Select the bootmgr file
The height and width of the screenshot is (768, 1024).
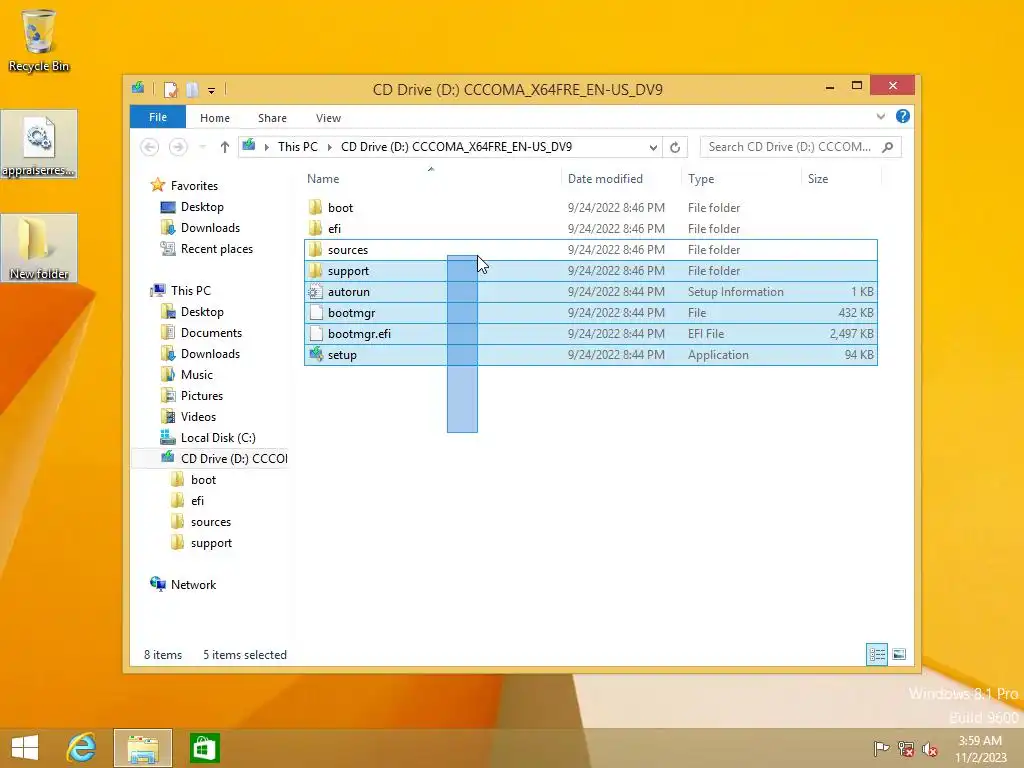(590, 313)
